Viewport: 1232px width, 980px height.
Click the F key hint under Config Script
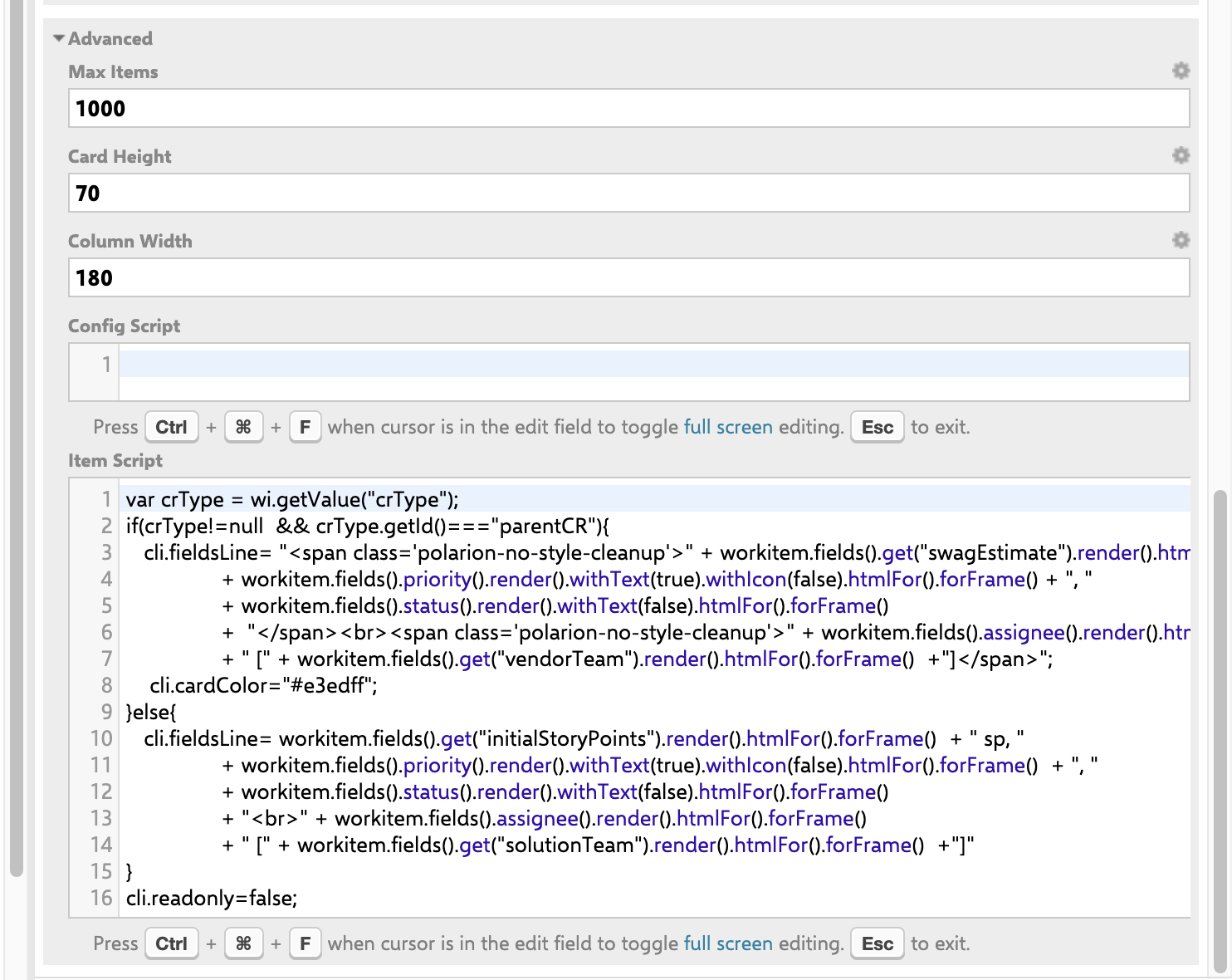click(x=306, y=427)
